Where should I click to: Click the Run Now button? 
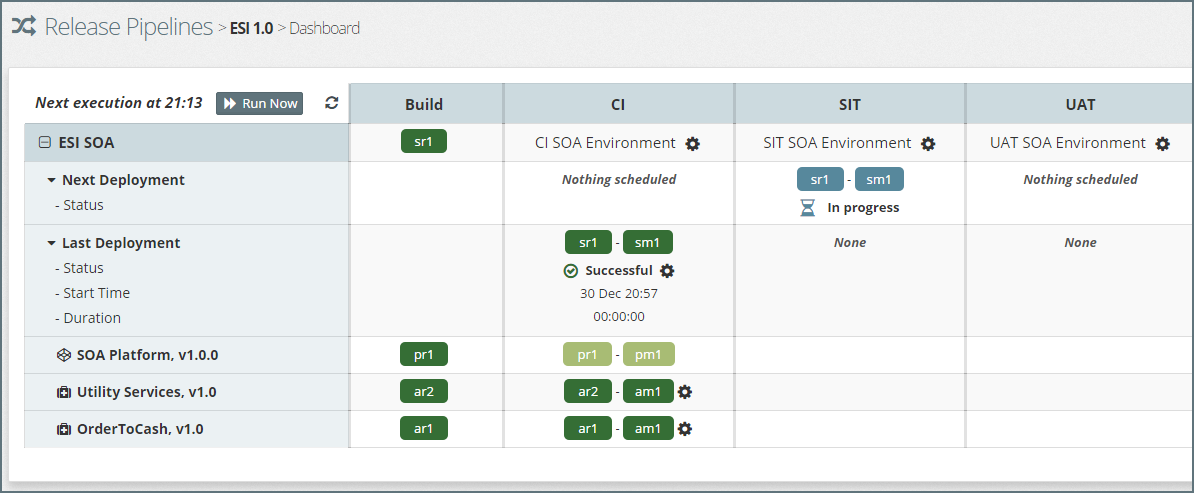coord(259,103)
